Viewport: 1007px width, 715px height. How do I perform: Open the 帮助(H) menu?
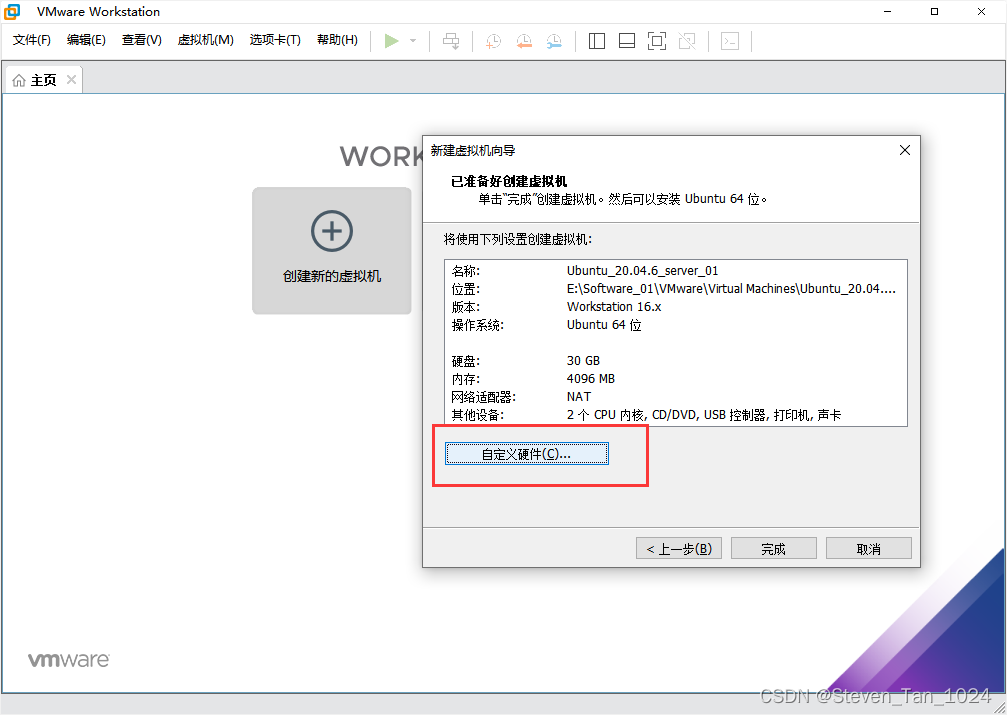click(x=337, y=40)
